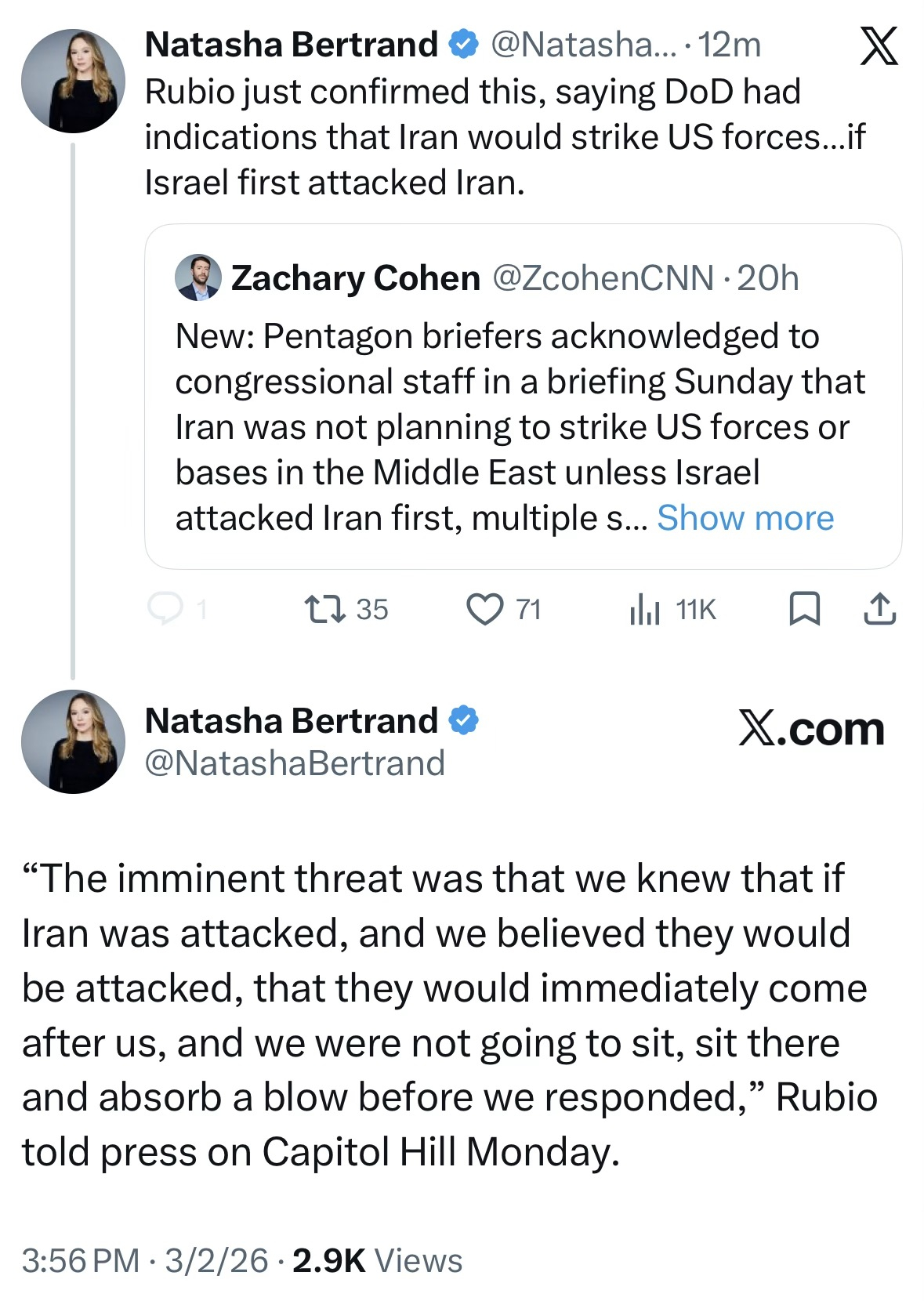The height and width of the screenshot is (1301, 924).
Task: Expand quoted tweet with Show more
Action: click(745, 518)
